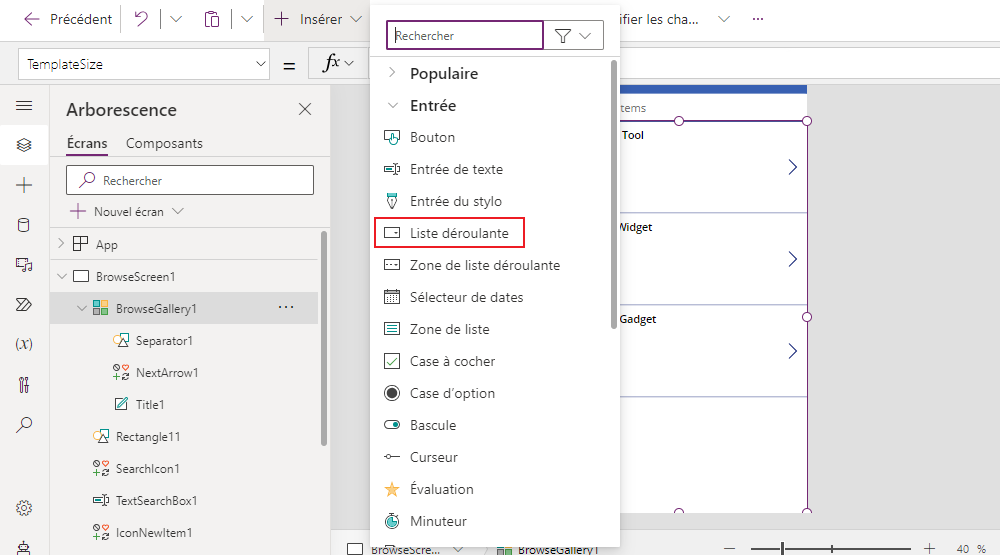Switch to the Composants tab
The image size is (1000, 555).
click(164, 144)
